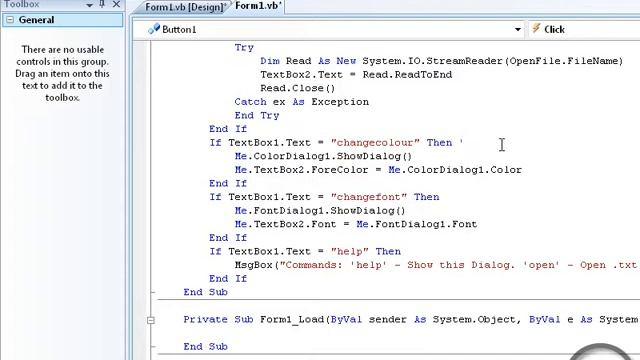
Task: Collapse the Form1_Load sub outline
Action: (151, 320)
